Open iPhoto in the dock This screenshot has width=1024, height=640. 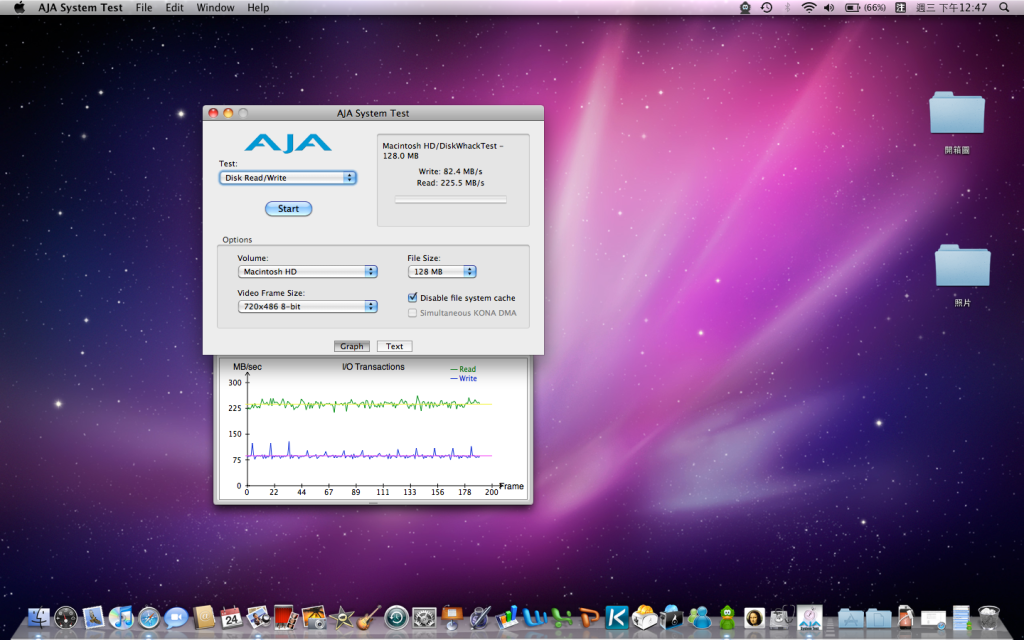pyautogui.click(x=314, y=616)
